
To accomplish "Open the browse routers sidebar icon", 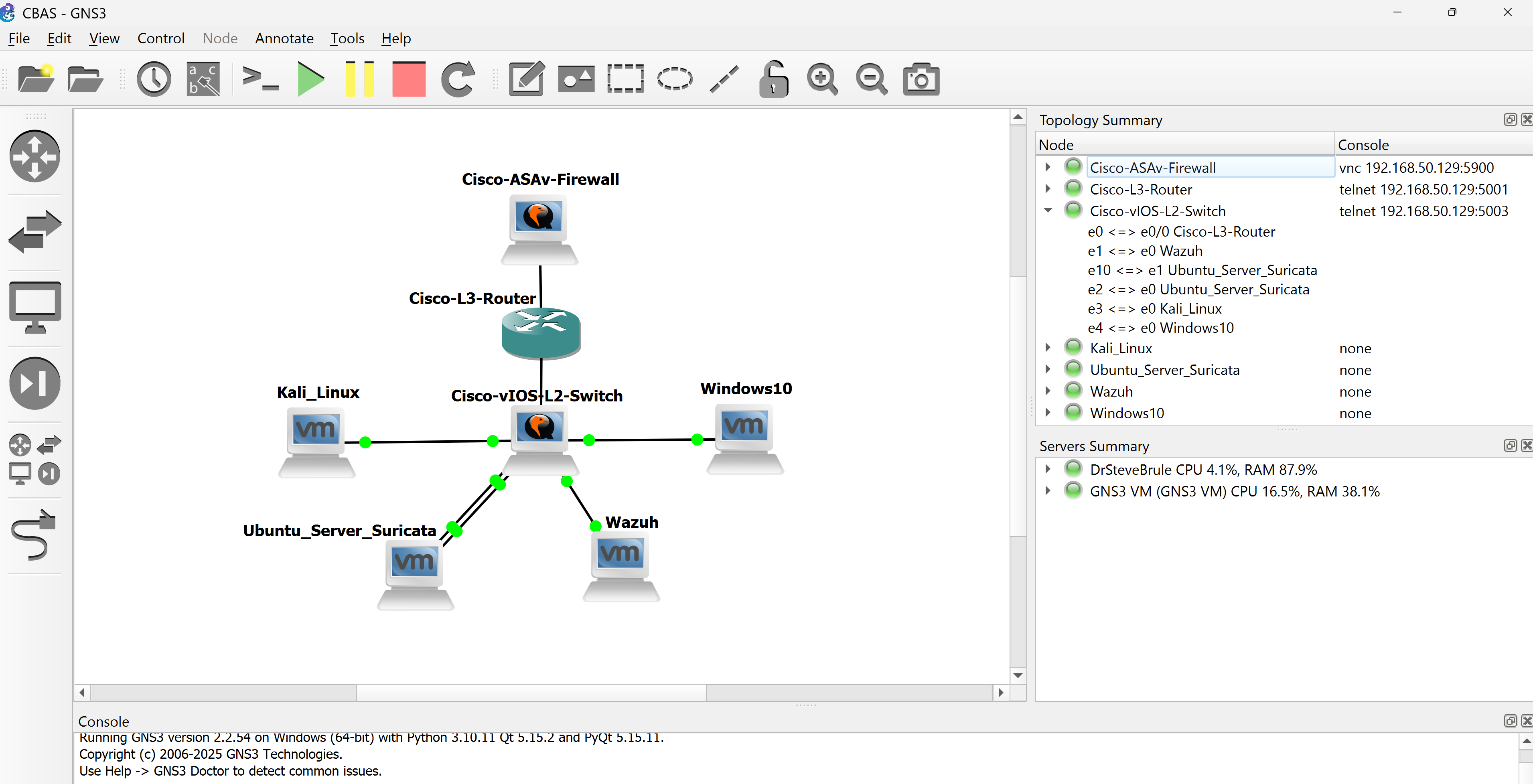I will click(x=34, y=156).
